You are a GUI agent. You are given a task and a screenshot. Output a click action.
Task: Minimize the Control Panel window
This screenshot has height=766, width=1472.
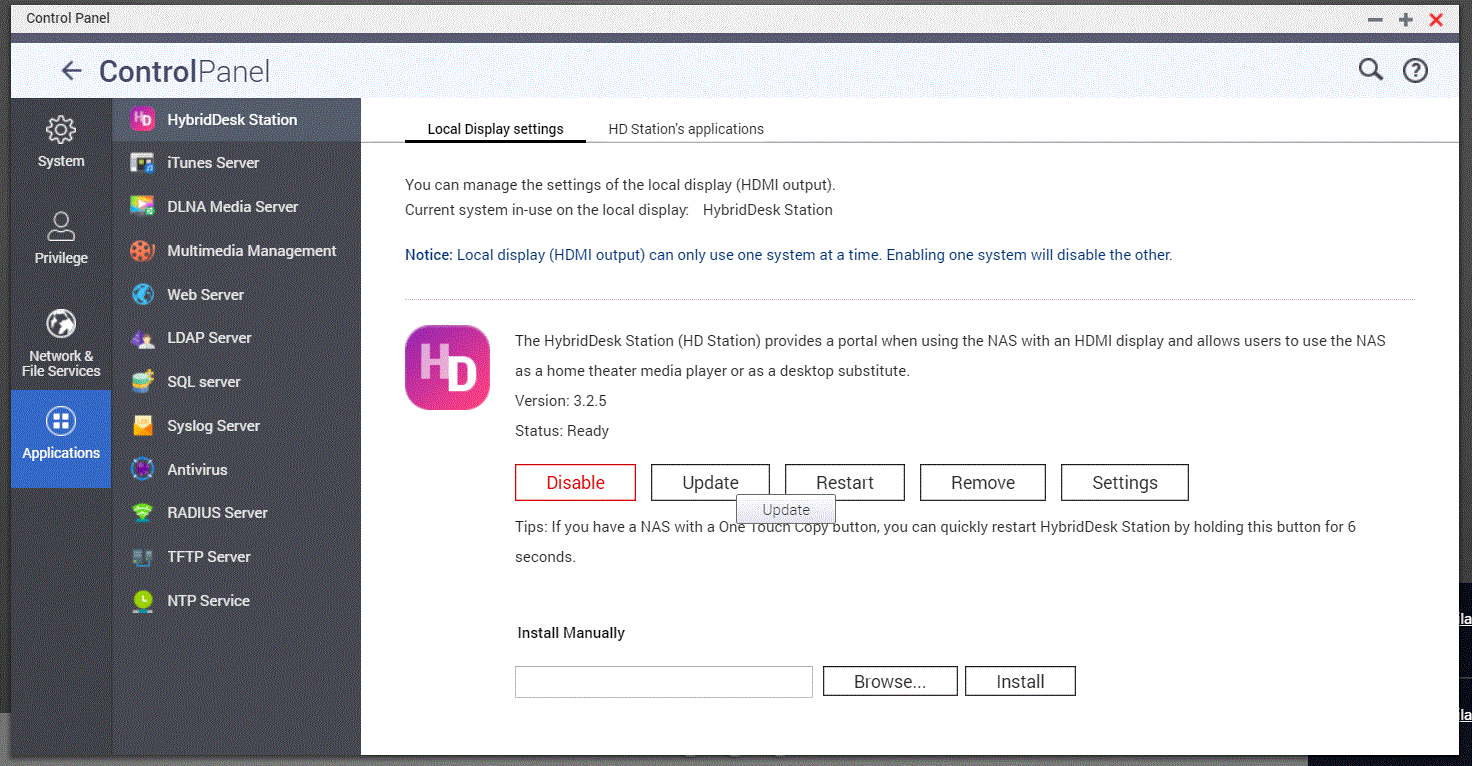[1376, 19]
